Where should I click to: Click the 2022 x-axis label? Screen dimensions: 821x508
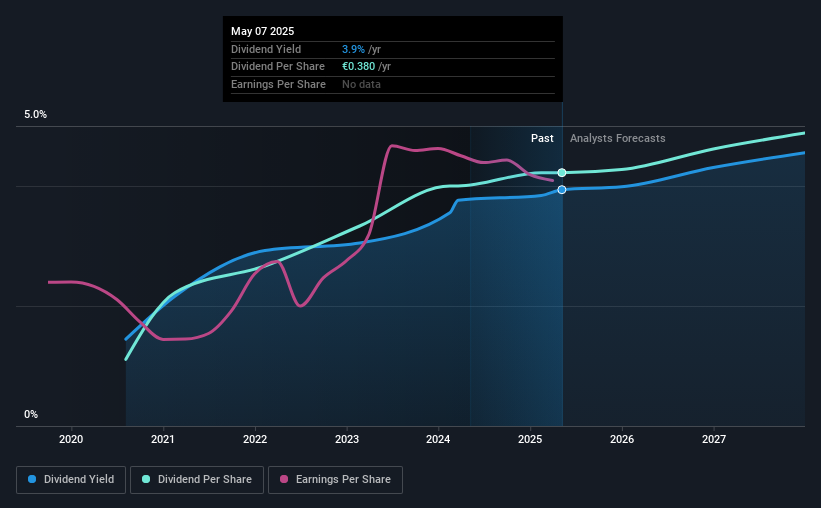255,439
